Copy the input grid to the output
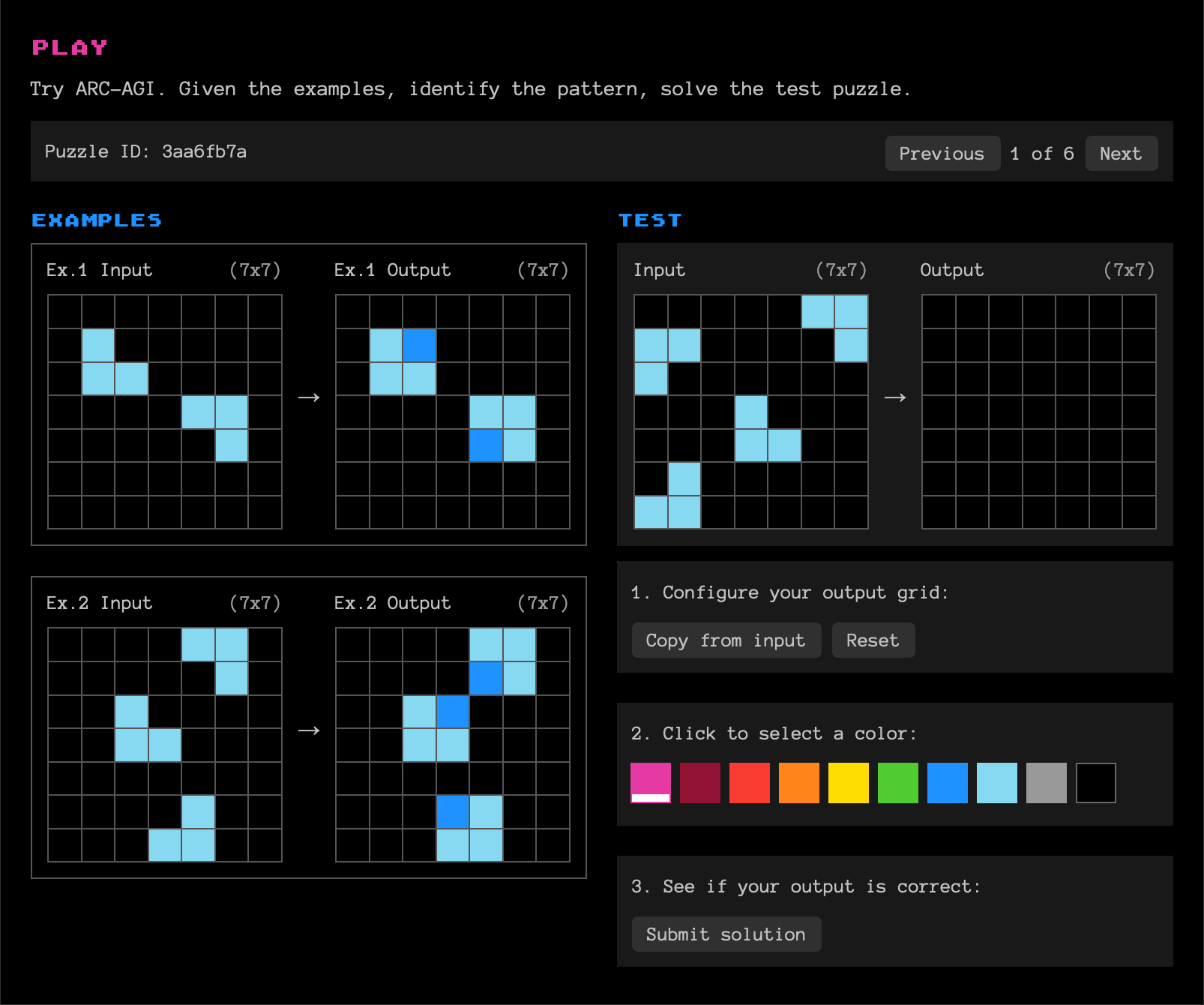 [726, 640]
